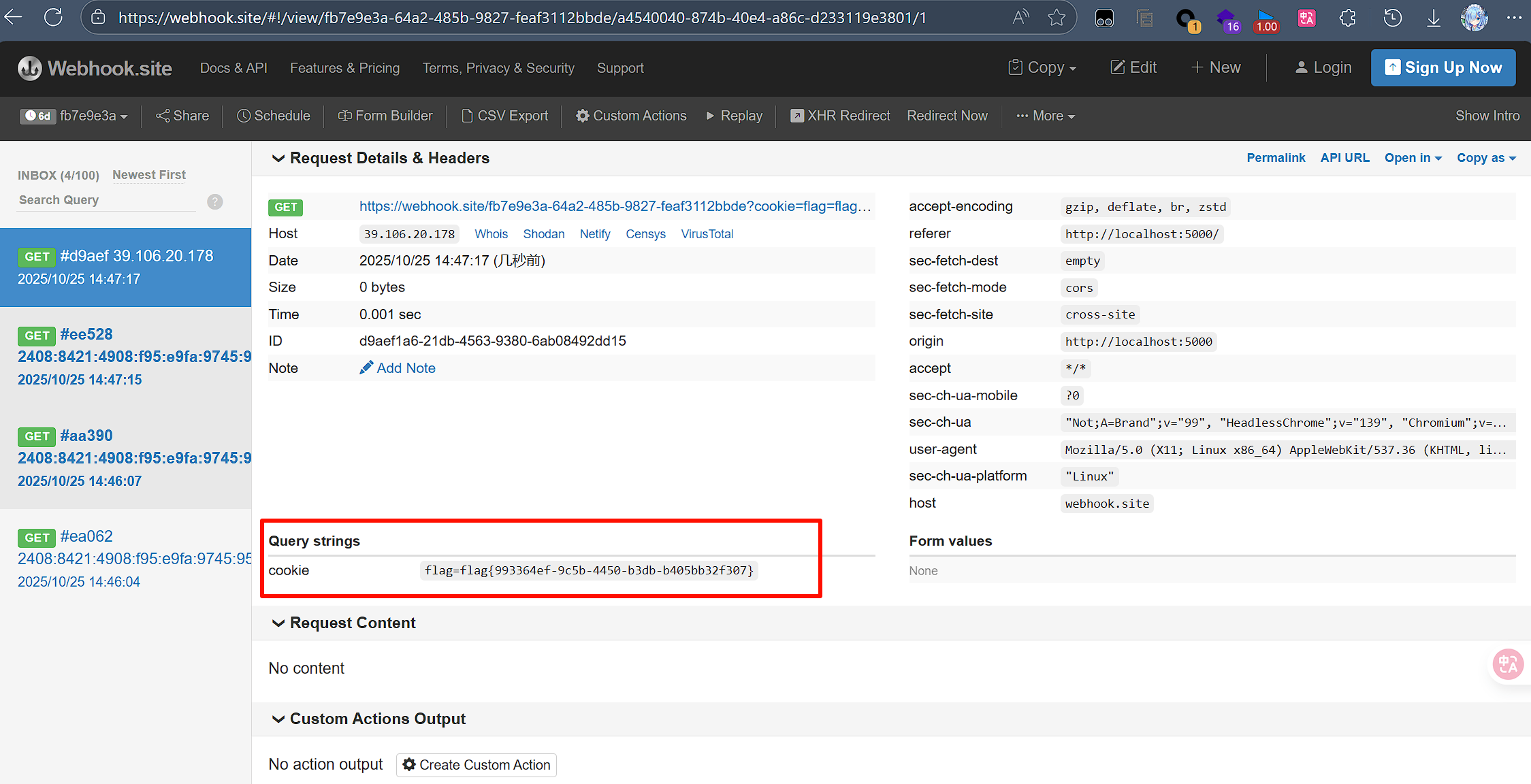The image size is (1531, 784).
Task: Toggle the Newest First sort order
Action: click(x=149, y=175)
